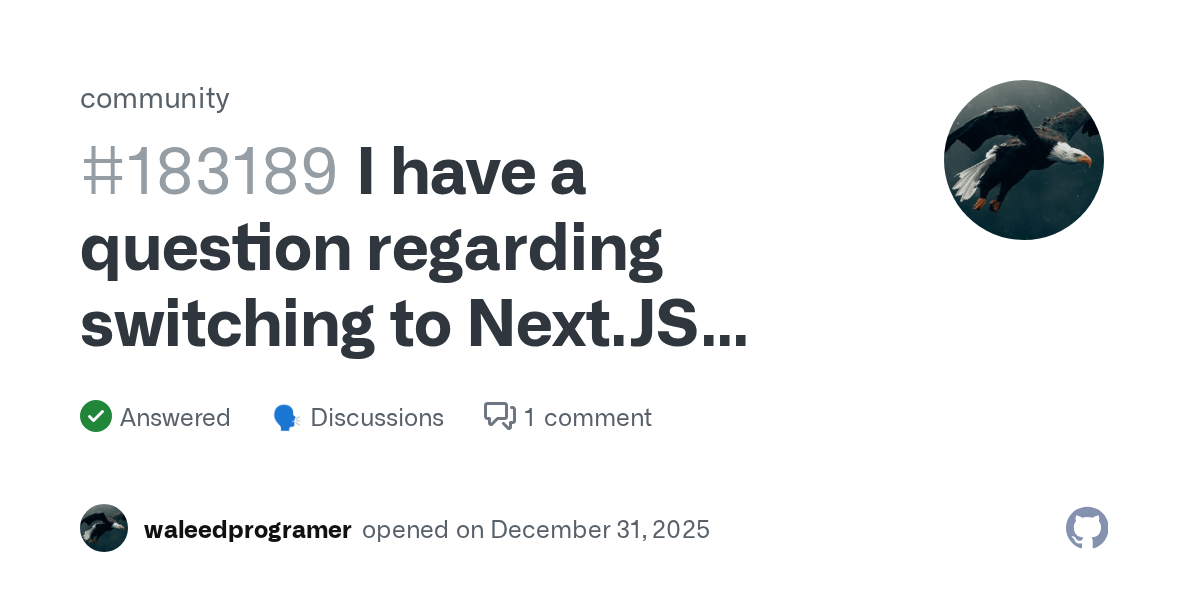
Task: Click the 'question regarding' title line
Action: click(x=371, y=249)
